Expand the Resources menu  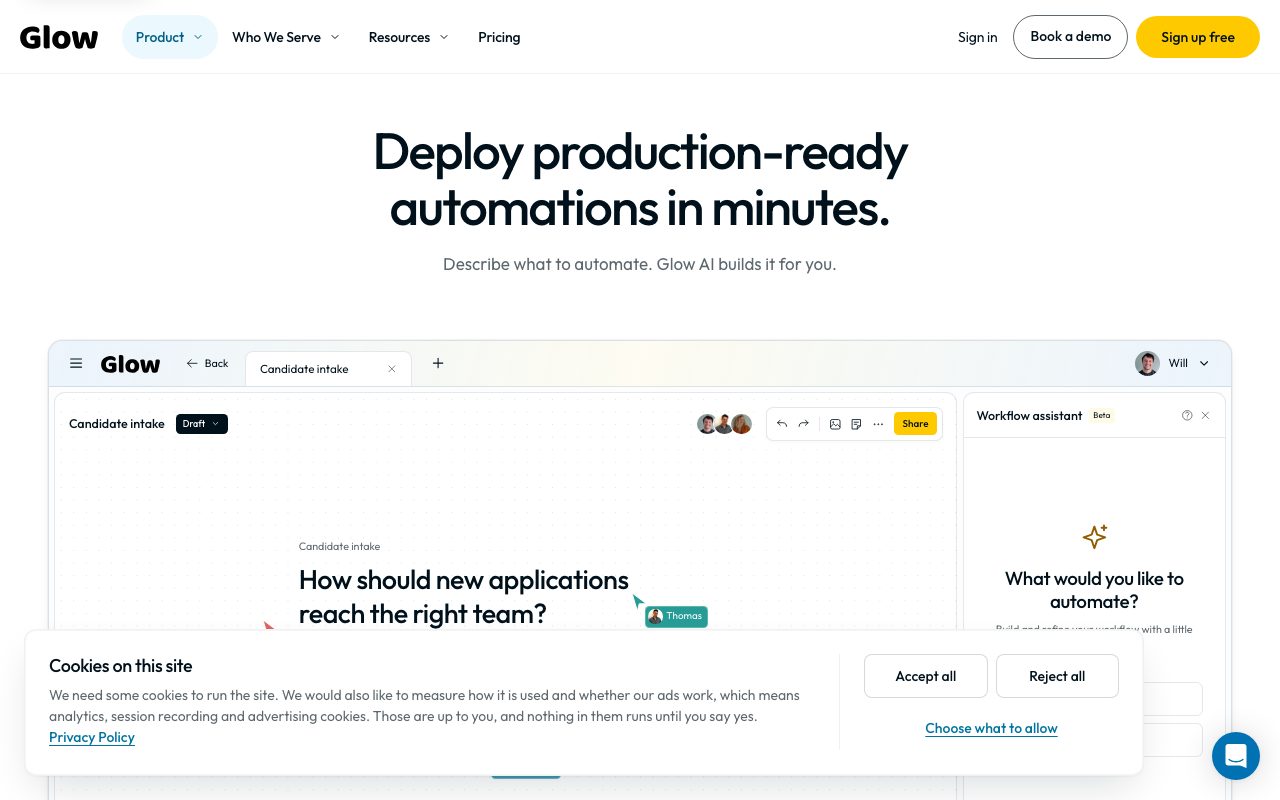tap(408, 37)
